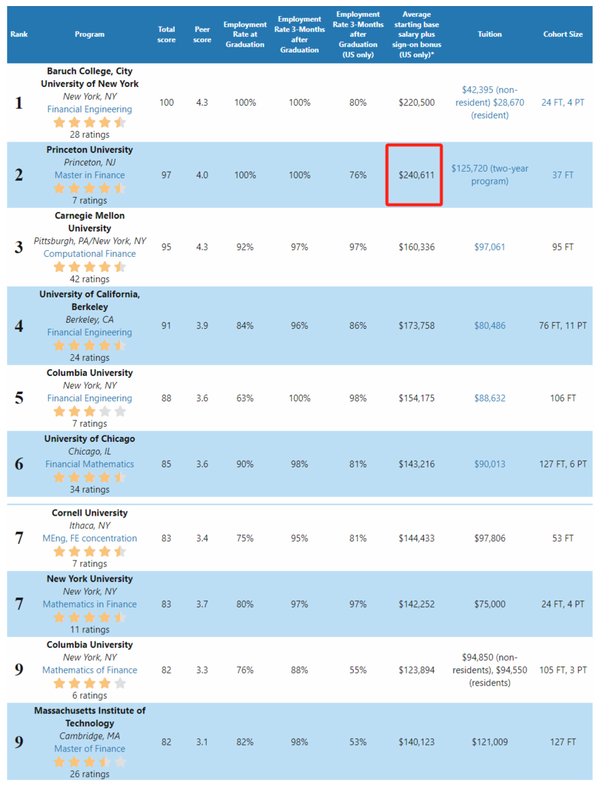Image resolution: width=600 pixels, height=786 pixels.
Task: Open Cornell MEng, FE concentration link
Action: [90, 538]
